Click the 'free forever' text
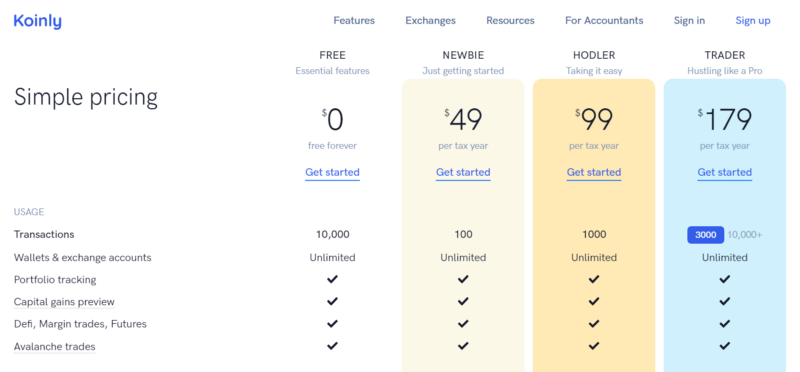This screenshot has width=800, height=372. tap(332, 146)
